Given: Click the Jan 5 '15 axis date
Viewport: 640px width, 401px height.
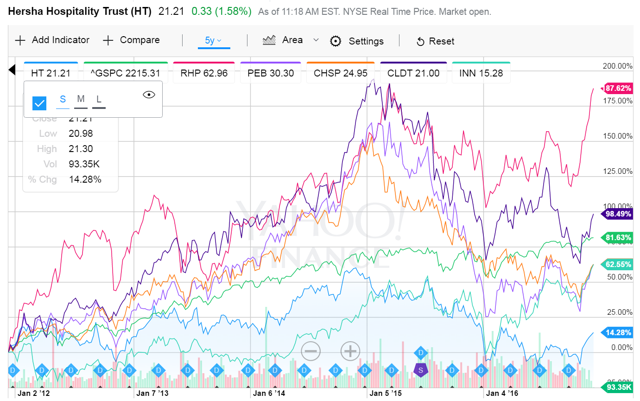Looking at the screenshot, I should (385, 393).
